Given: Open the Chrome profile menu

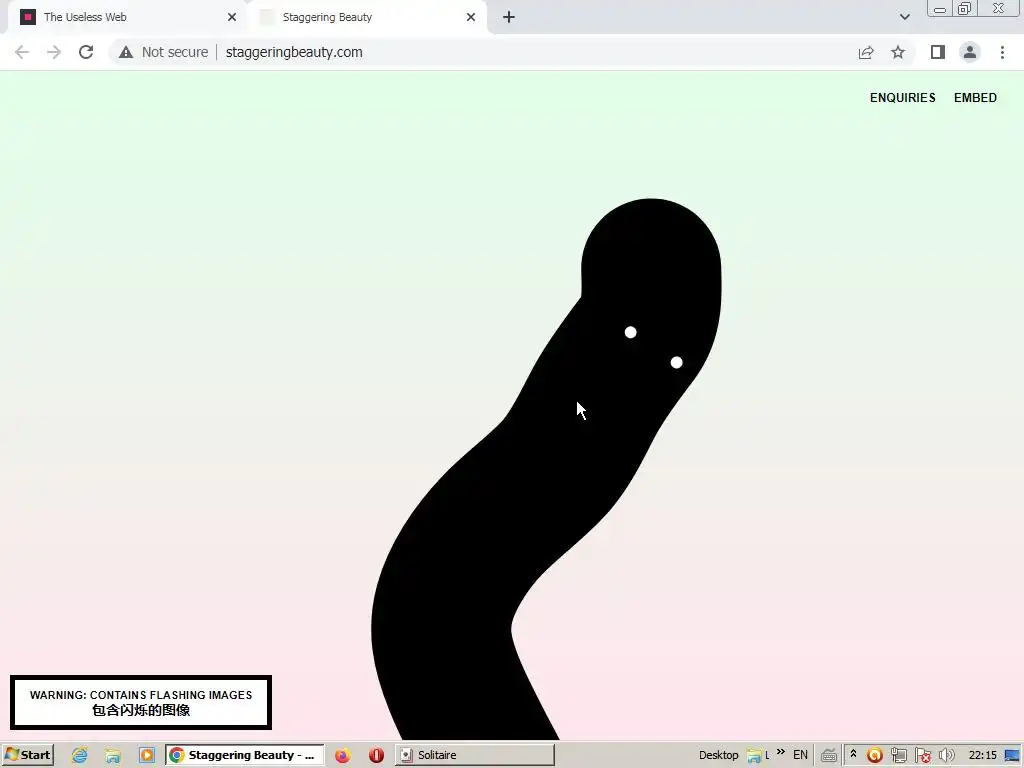Looking at the screenshot, I should pos(970,52).
